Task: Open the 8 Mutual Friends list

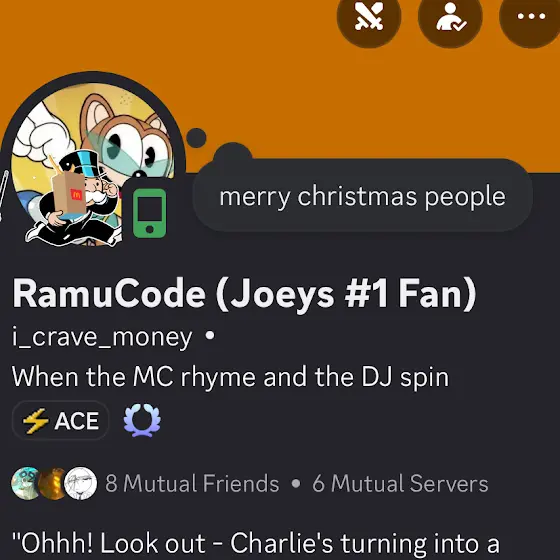Action: pos(192,484)
